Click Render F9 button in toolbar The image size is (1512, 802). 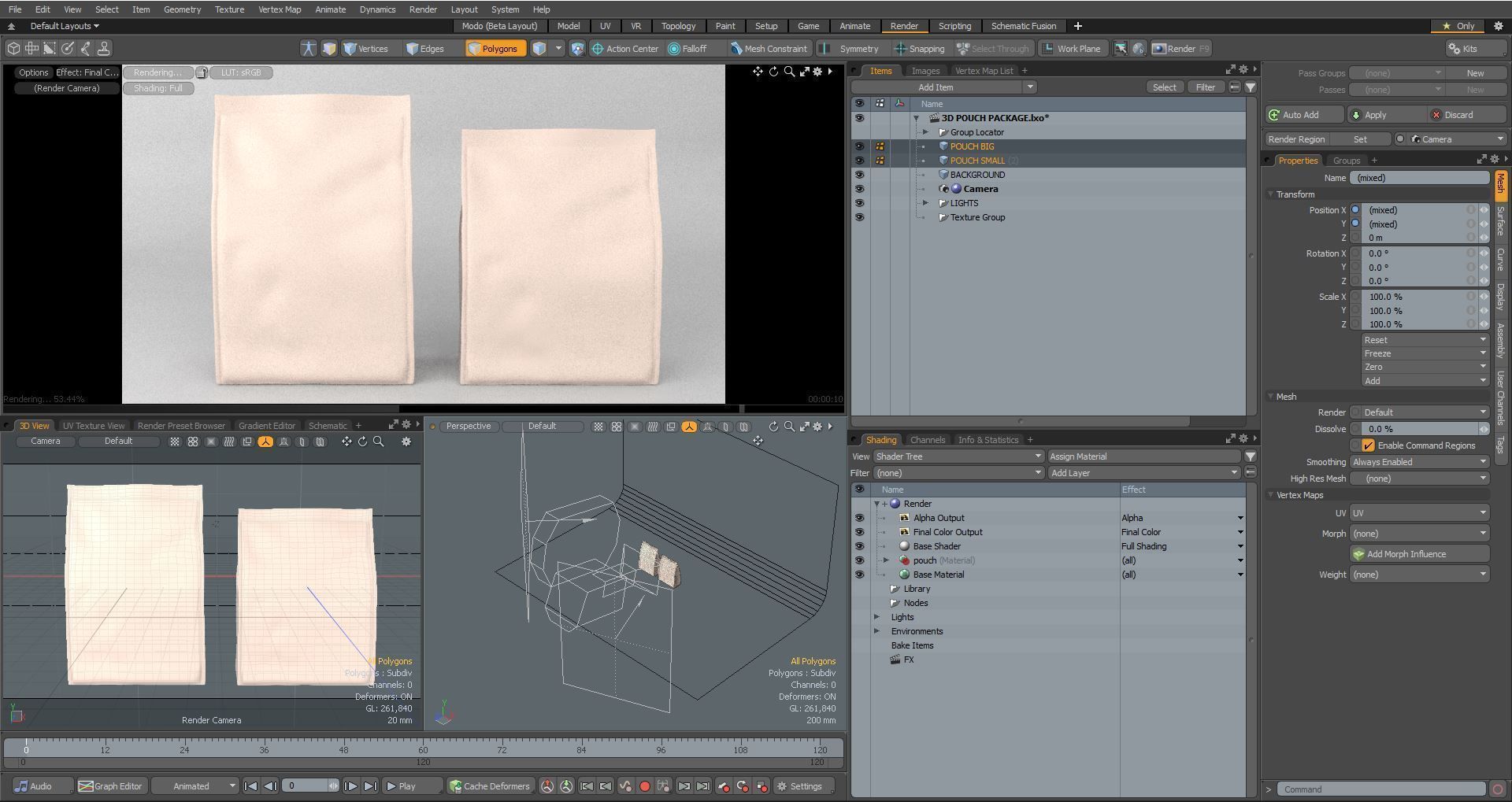pyautogui.click(x=1180, y=49)
